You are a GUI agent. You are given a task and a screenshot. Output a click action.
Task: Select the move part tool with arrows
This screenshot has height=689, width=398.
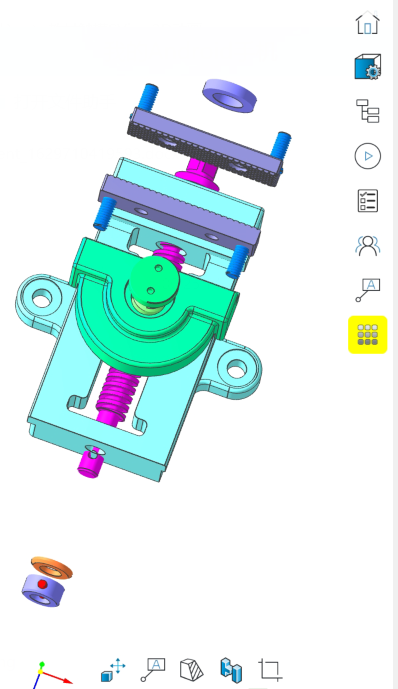pyautogui.click(x=113, y=670)
